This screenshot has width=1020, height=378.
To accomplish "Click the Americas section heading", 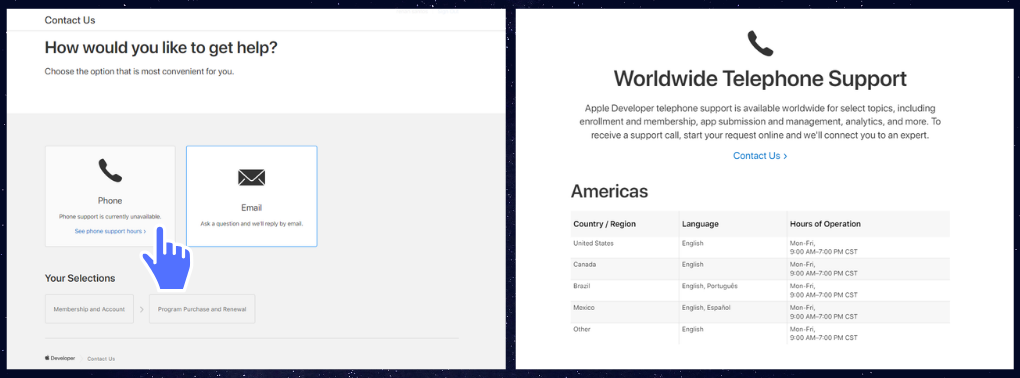I will click(x=610, y=191).
